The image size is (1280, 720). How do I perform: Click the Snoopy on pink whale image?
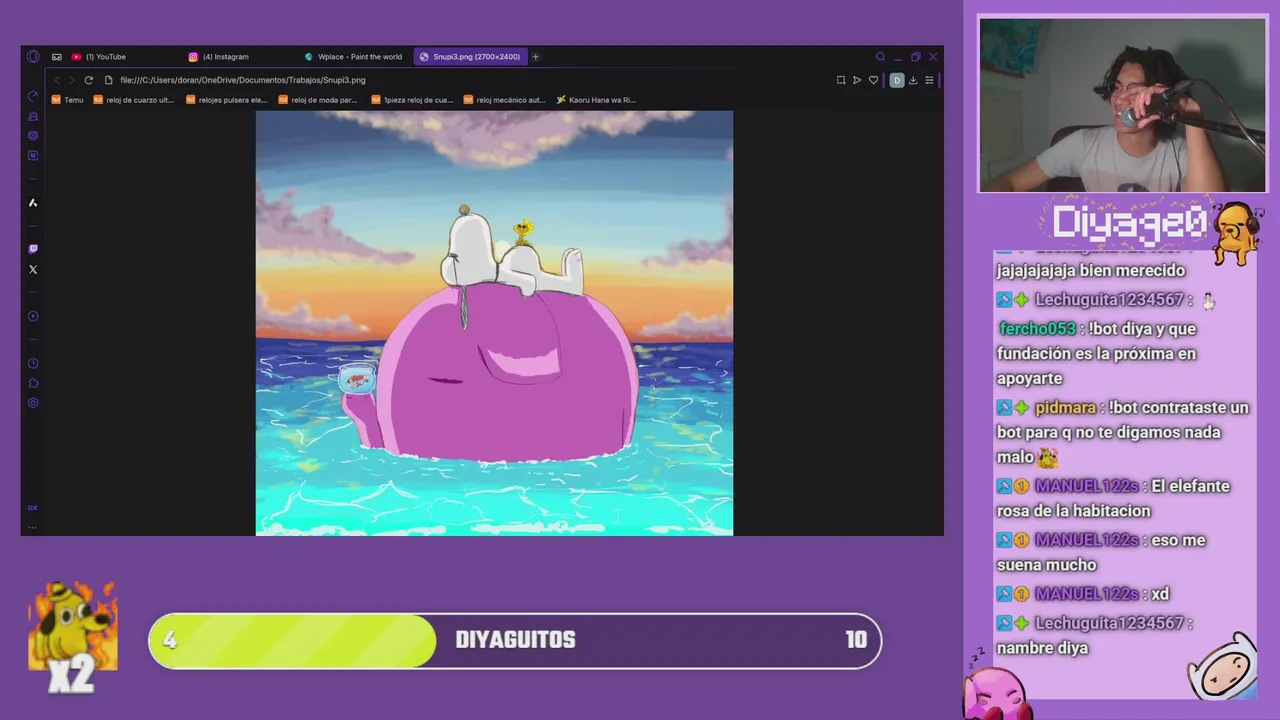[x=494, y=323]
